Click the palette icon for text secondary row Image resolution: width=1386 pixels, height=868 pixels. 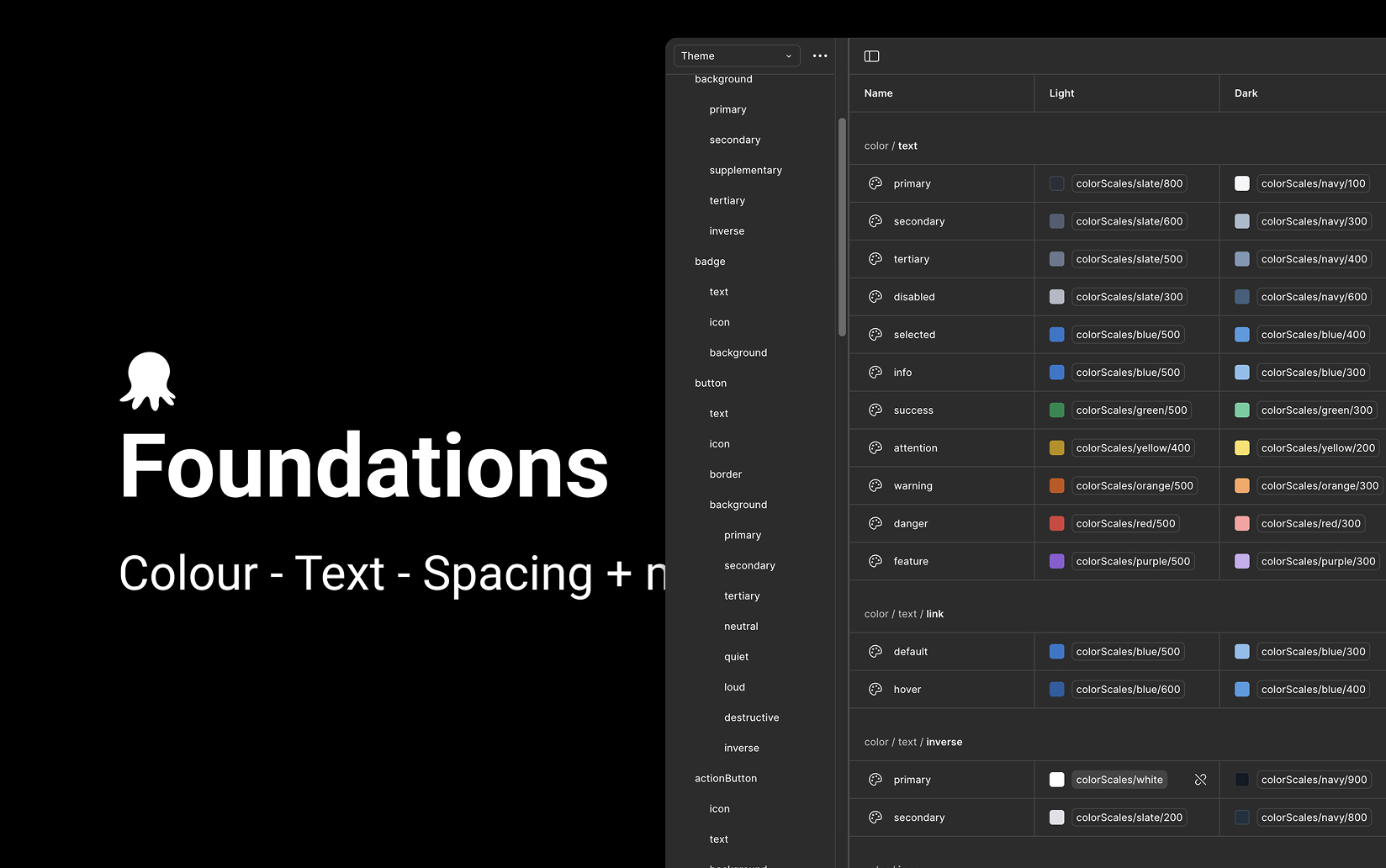[x=876, y=221]
